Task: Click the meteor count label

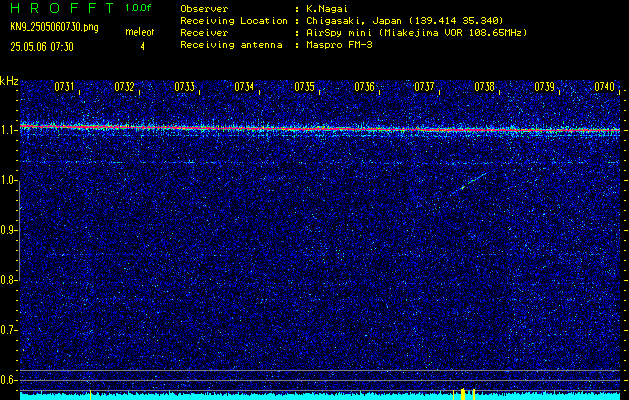Action: [140, 32]
